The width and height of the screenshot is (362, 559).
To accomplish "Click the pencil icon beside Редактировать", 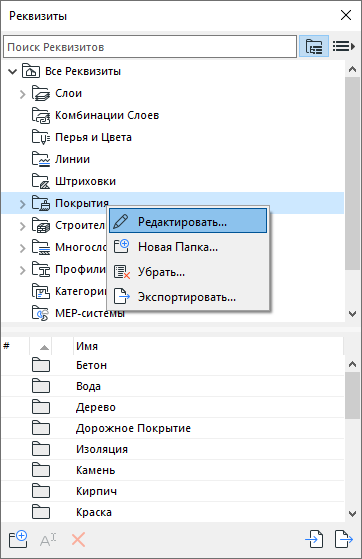I will (x=121, y=221).
